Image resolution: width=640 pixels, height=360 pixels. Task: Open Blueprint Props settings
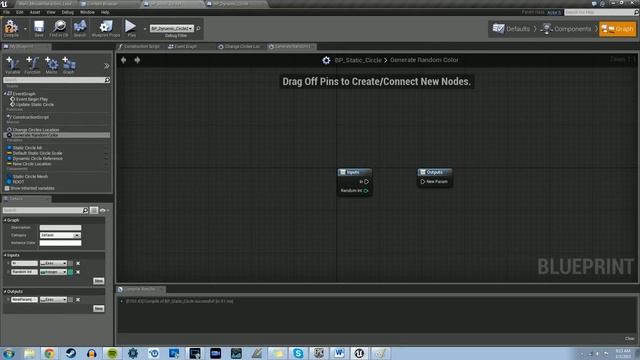106,29
